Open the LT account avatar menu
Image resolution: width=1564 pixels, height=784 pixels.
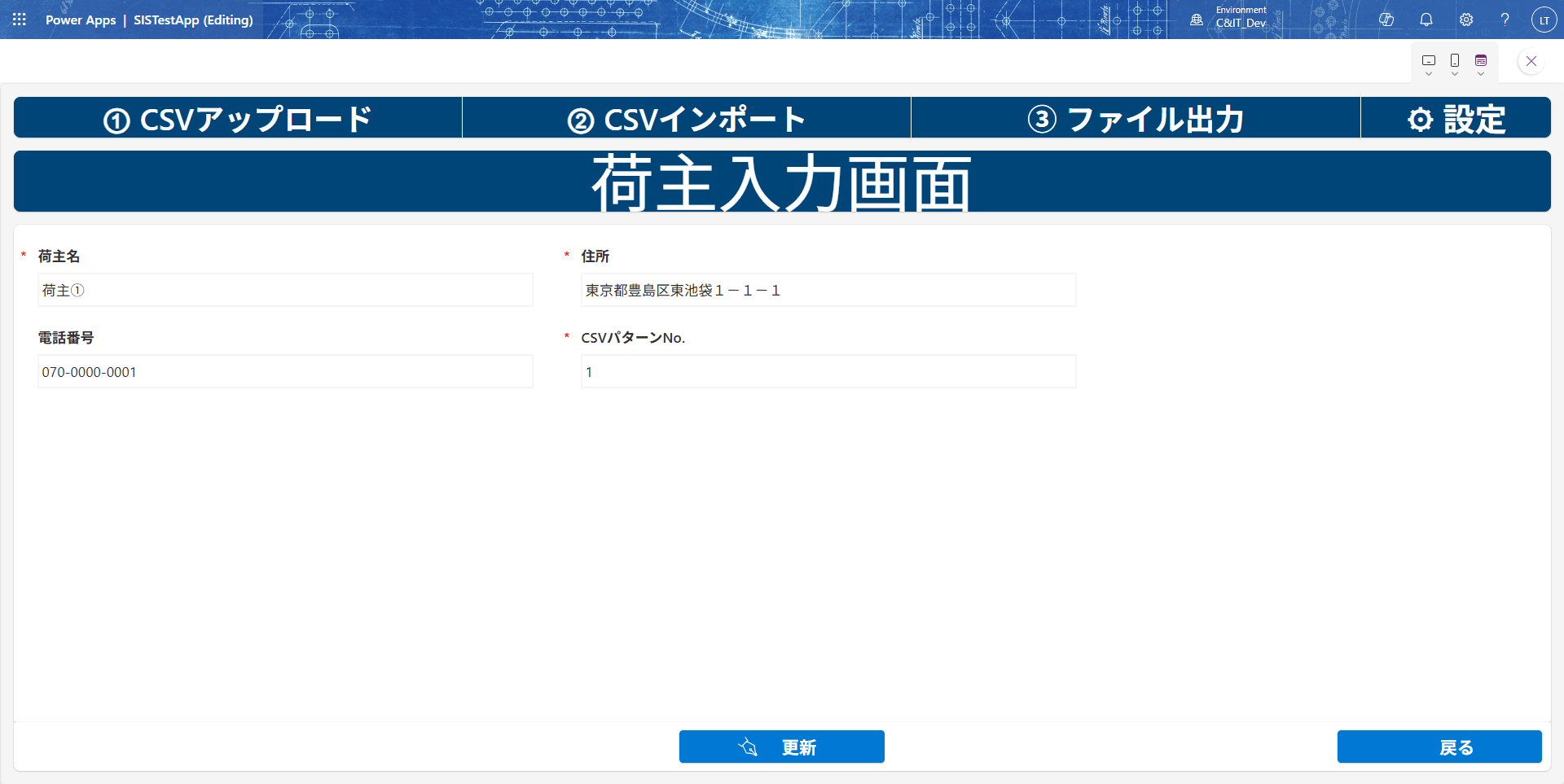1544,20
